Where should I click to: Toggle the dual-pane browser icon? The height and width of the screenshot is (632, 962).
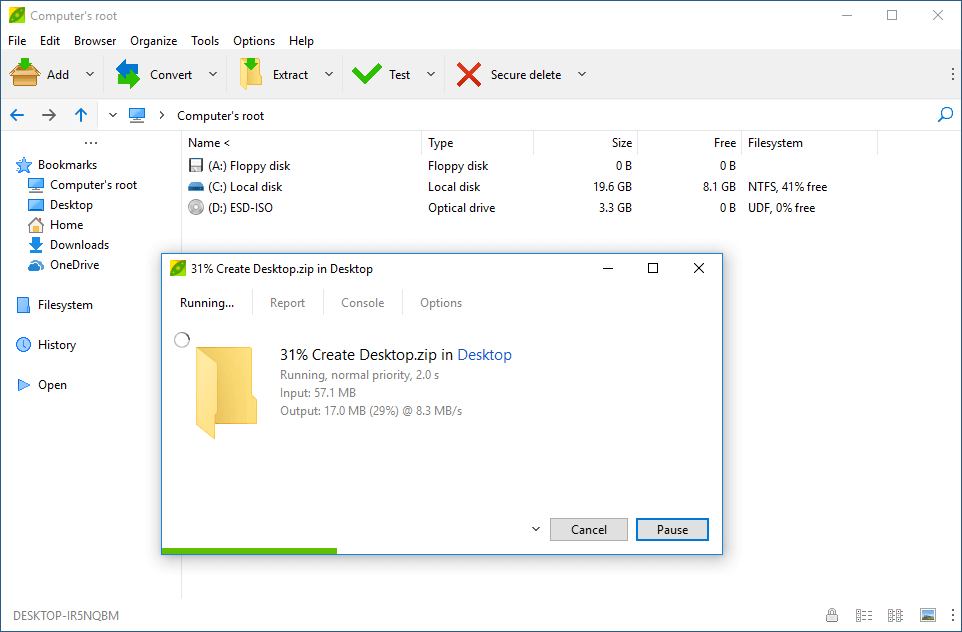894,615
